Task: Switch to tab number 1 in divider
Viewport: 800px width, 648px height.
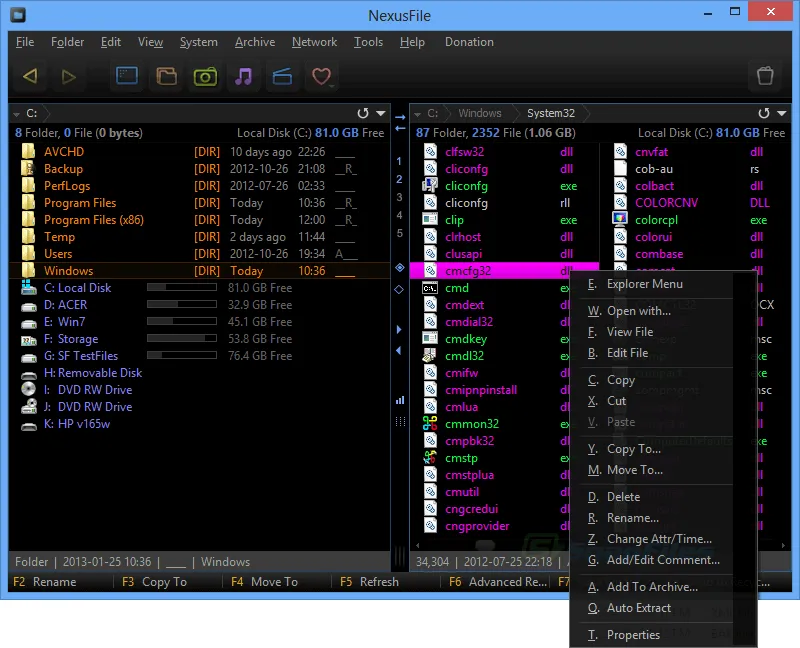Action: (x=399, y=161)
